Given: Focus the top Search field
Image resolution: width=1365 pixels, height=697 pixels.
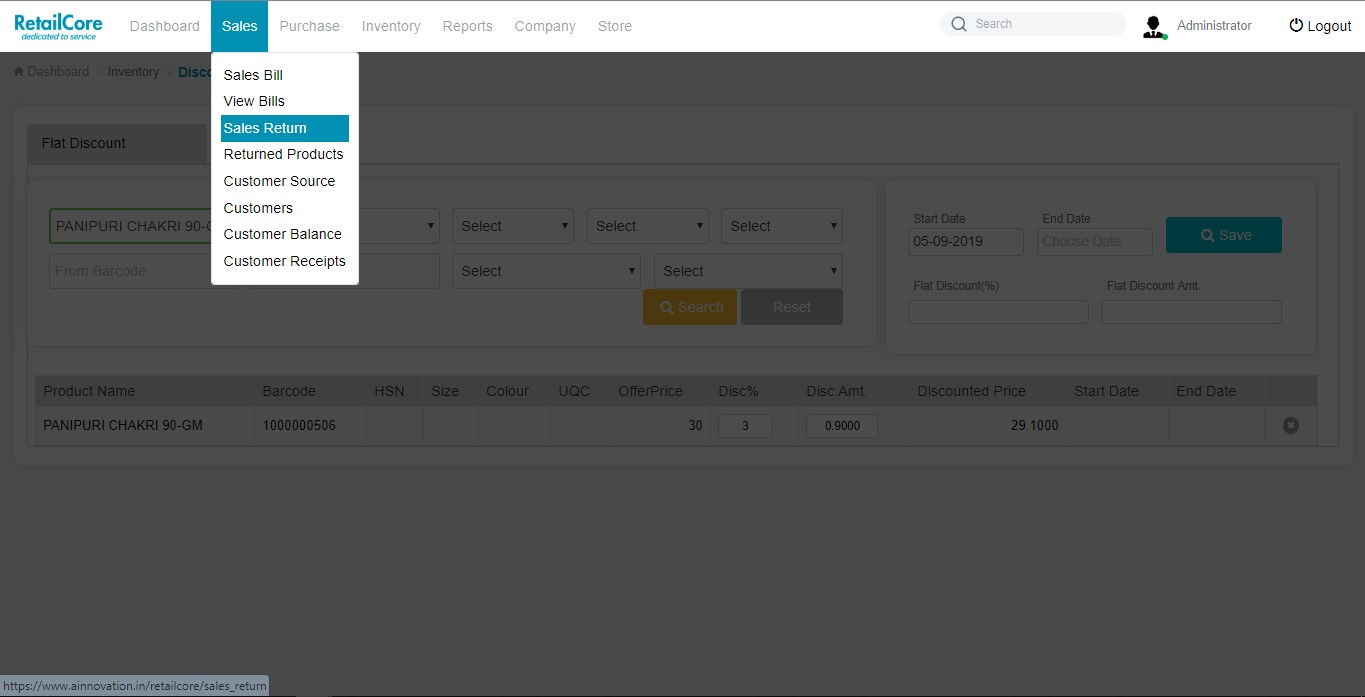Looking at the screenshot, I should pyautogui.click(x=1033, y=24).
